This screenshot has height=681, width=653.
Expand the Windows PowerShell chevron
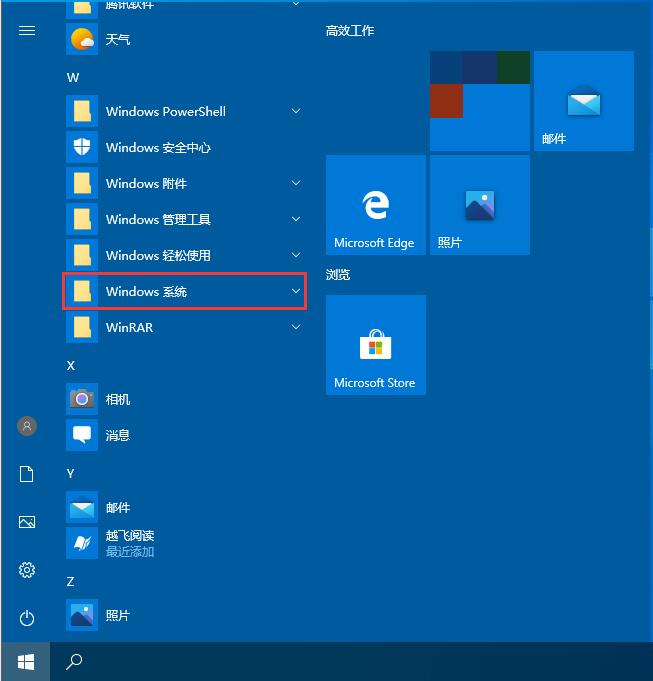pyautogui.click(x=296, y=111)
